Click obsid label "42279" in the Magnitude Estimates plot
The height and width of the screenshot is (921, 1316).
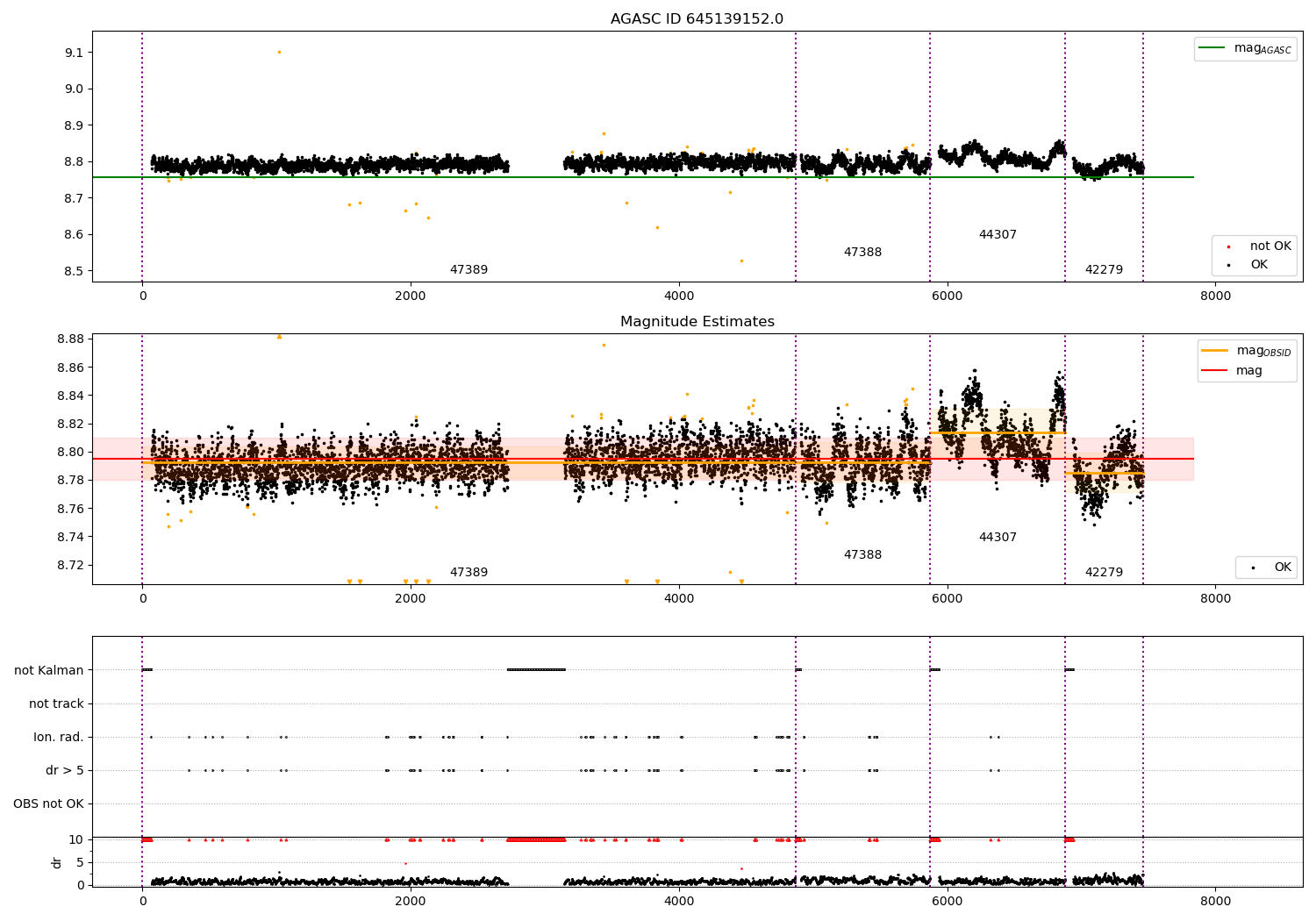coord(1104,573)
